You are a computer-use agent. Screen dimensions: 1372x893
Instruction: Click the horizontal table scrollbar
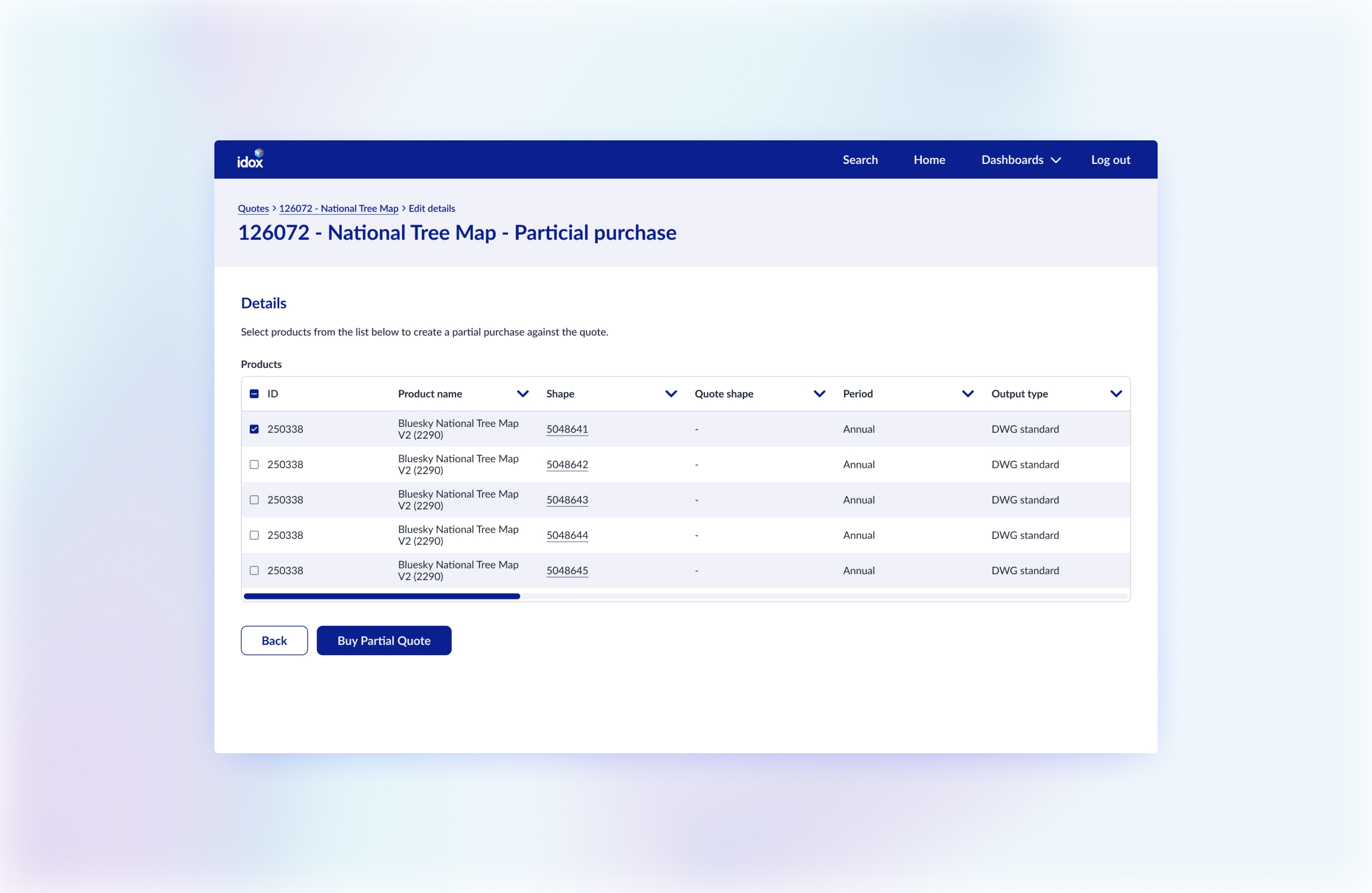pos(382,596)
